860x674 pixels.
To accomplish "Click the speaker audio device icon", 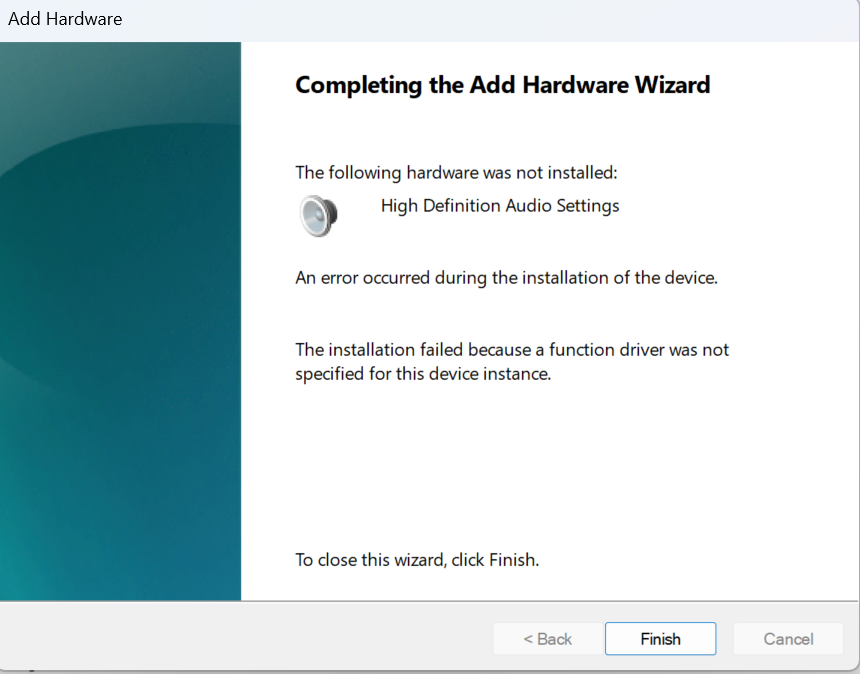I will [x=319, y=216].
